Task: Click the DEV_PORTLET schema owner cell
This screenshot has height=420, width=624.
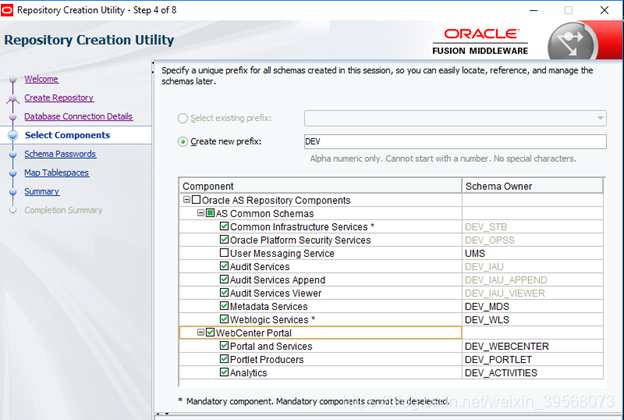Action: click(x=532, y=359)
